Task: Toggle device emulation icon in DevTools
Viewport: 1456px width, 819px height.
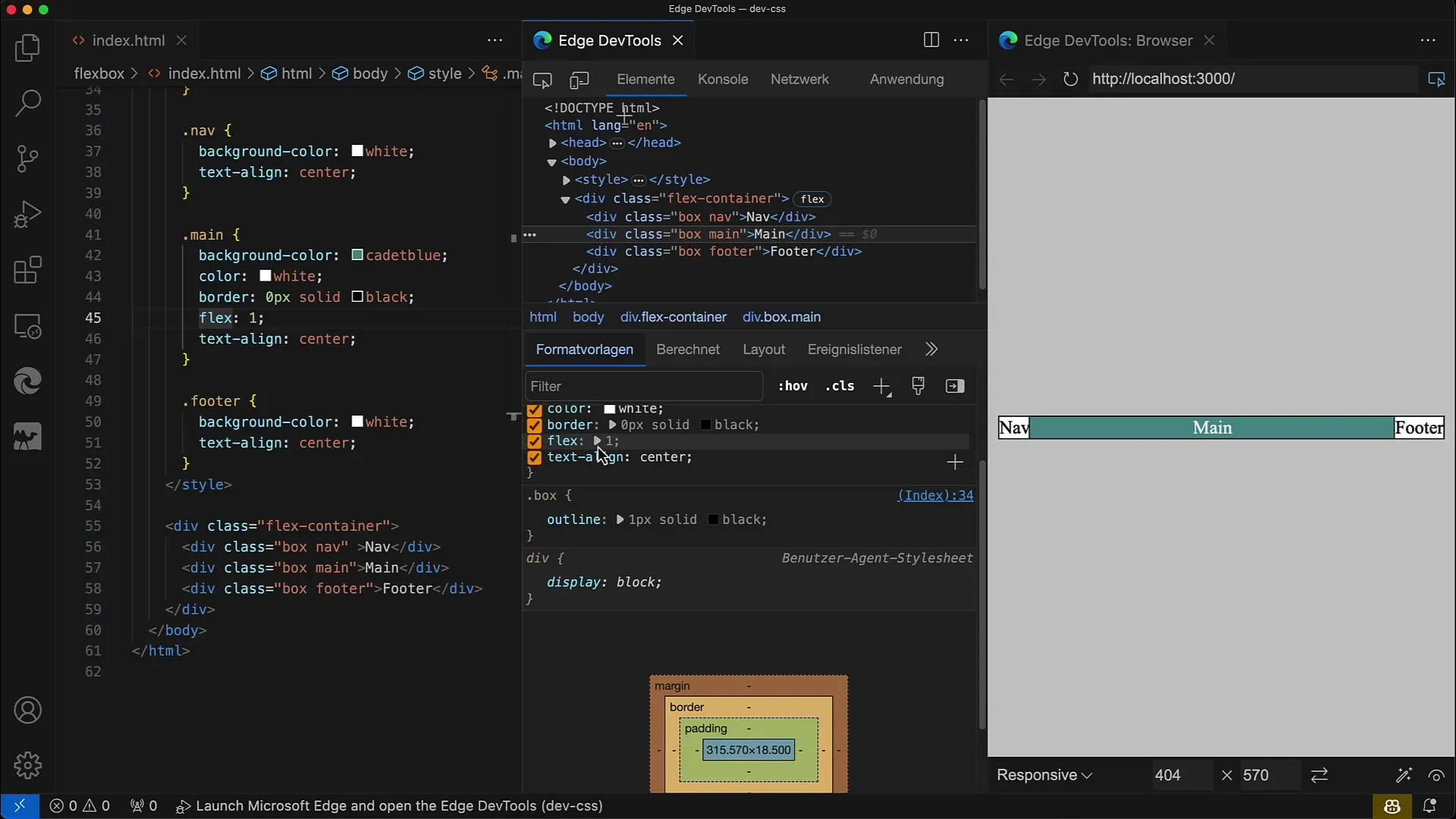Action: point(579,80)
